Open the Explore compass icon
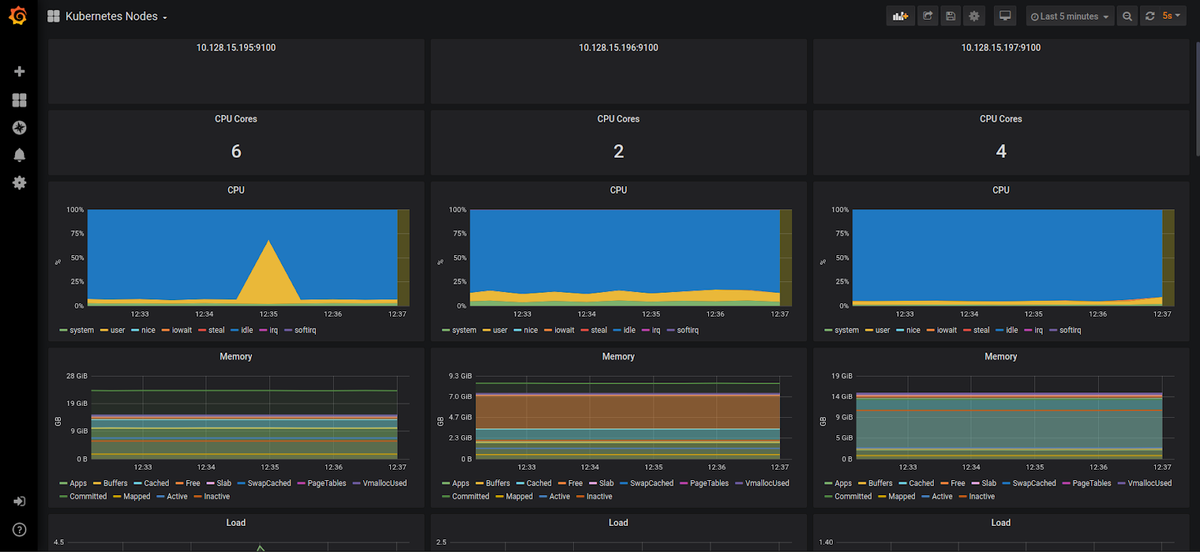The height and width of the screenshot is (552, 1200). 19,128
